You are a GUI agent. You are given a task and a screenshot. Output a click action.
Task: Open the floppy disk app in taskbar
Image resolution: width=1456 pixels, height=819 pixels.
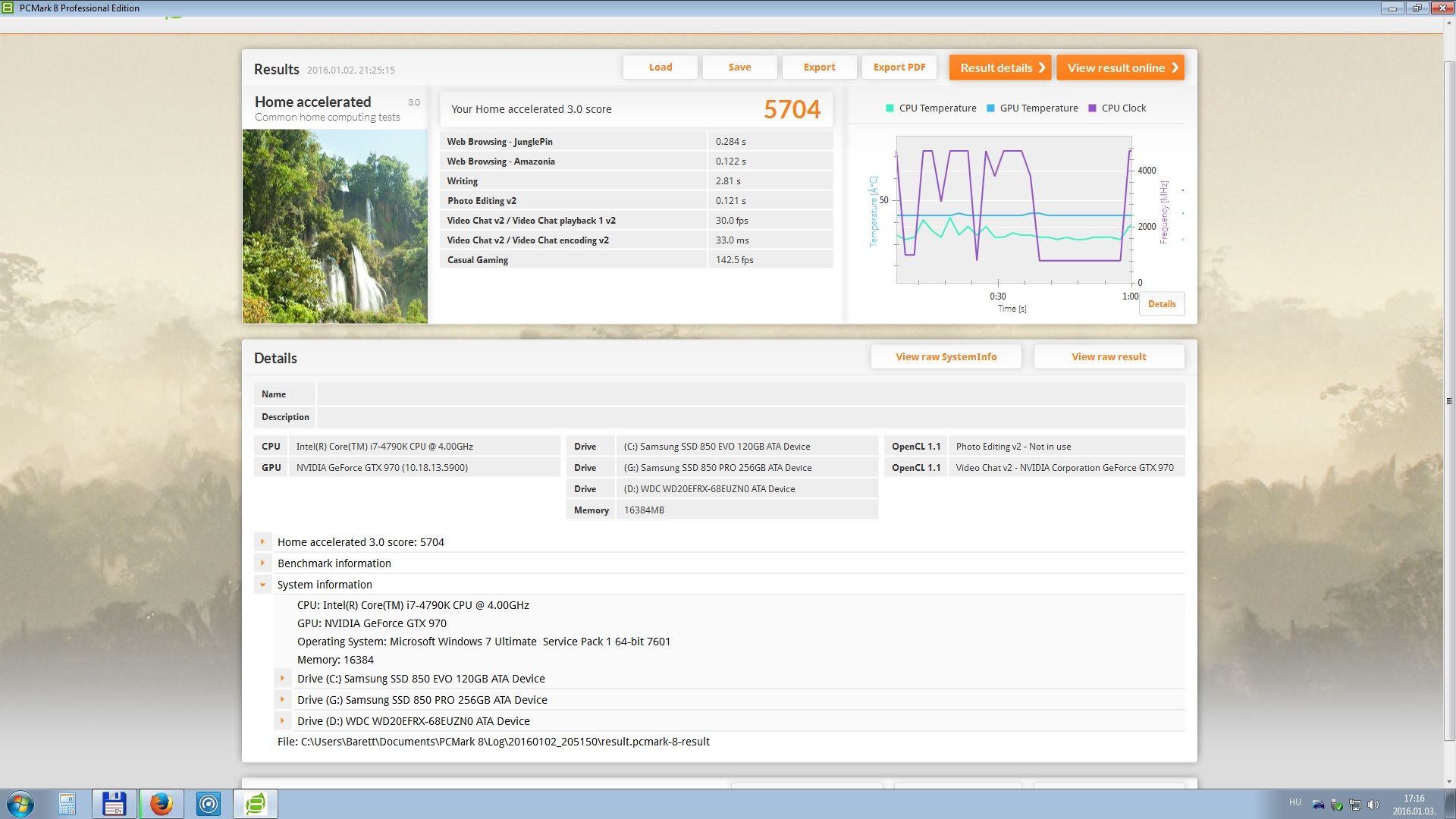point(114,804)
